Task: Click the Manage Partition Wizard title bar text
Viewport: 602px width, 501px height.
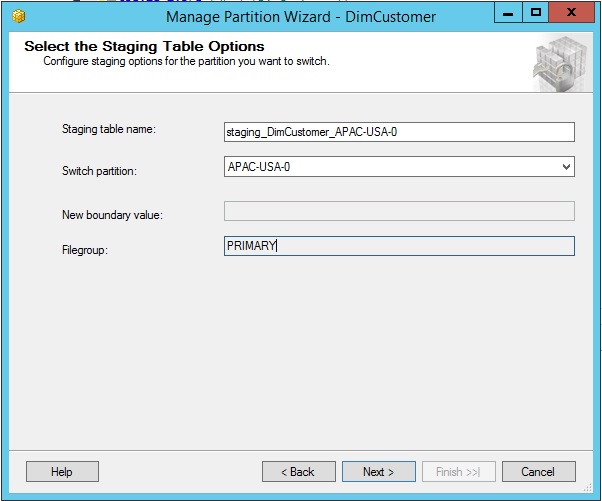Action: point(301,17)
